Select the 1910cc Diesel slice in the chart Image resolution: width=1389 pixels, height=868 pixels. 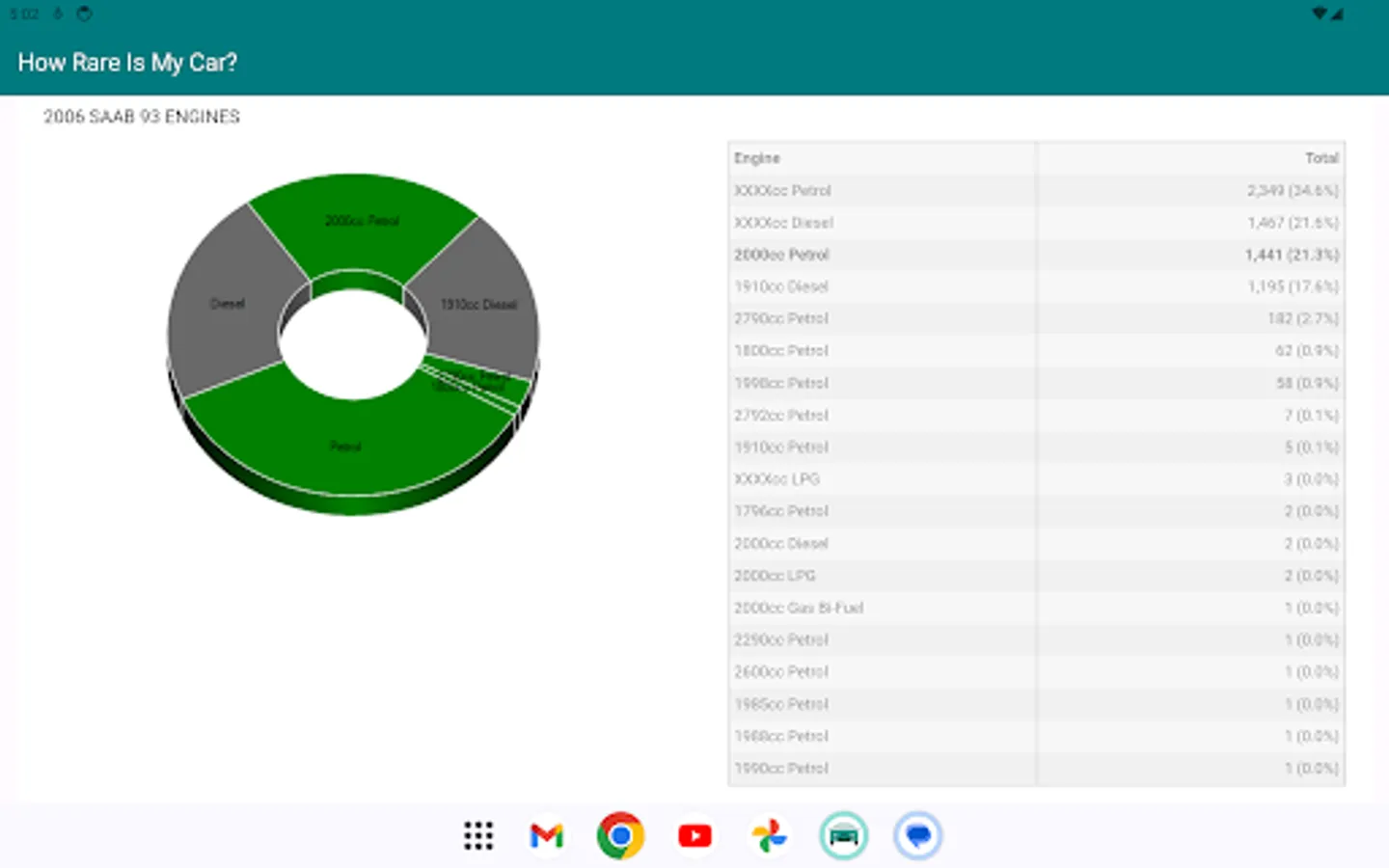pyautogui.click(x=479, y=305)
